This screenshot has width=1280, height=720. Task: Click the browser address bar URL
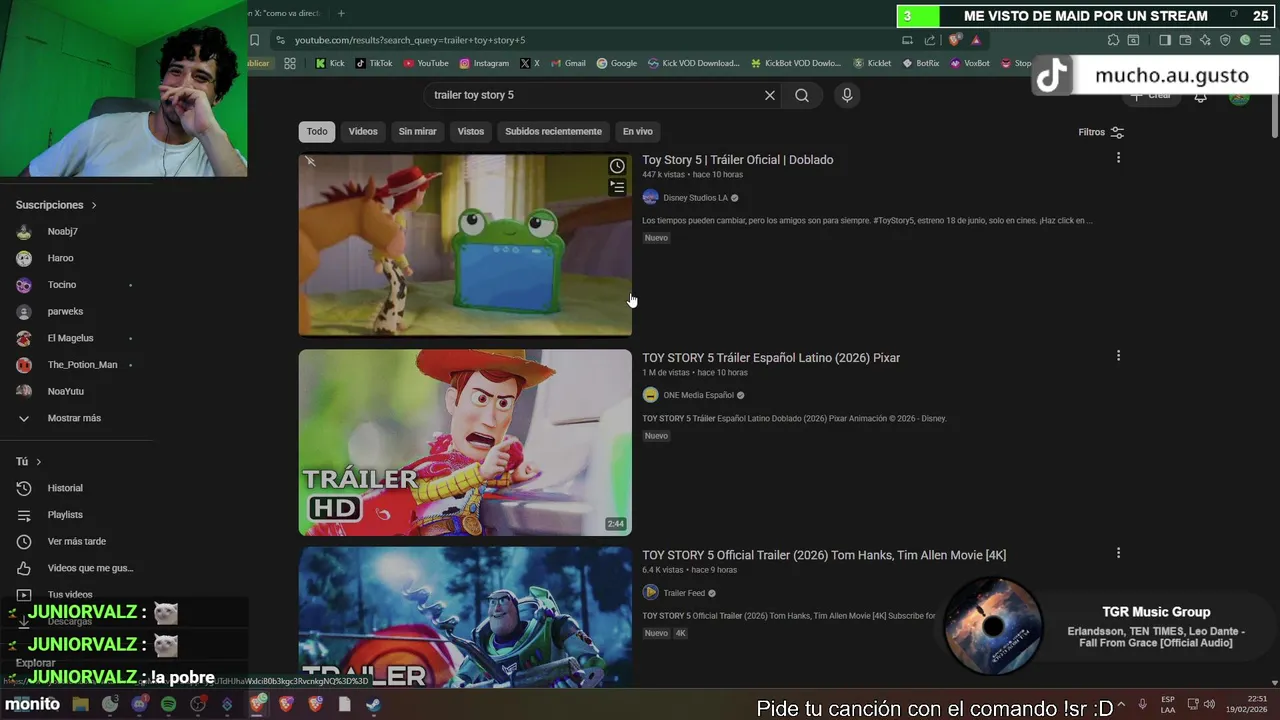click(410, 40)
